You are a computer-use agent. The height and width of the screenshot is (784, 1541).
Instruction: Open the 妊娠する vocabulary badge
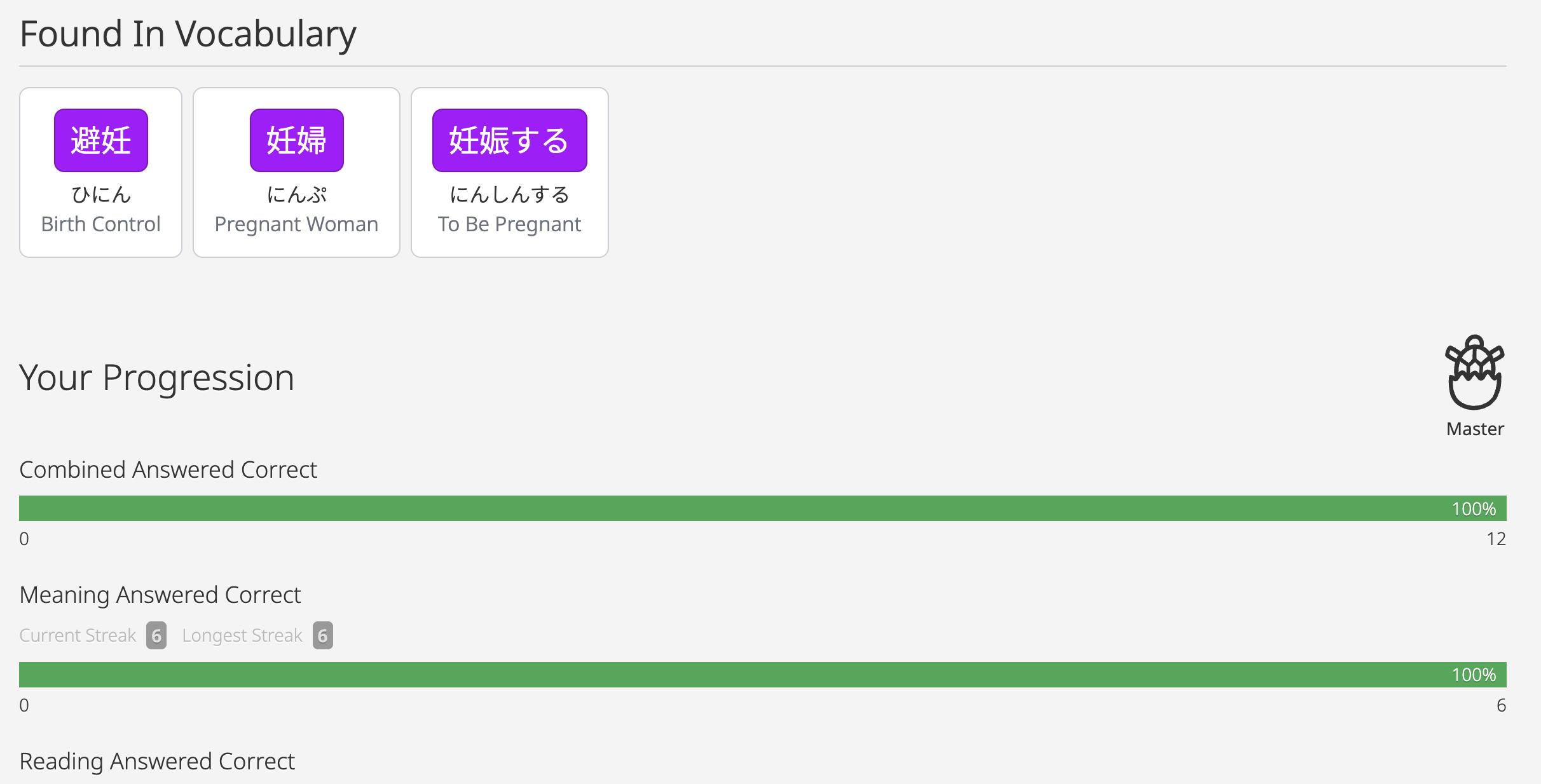coord(509,140)
